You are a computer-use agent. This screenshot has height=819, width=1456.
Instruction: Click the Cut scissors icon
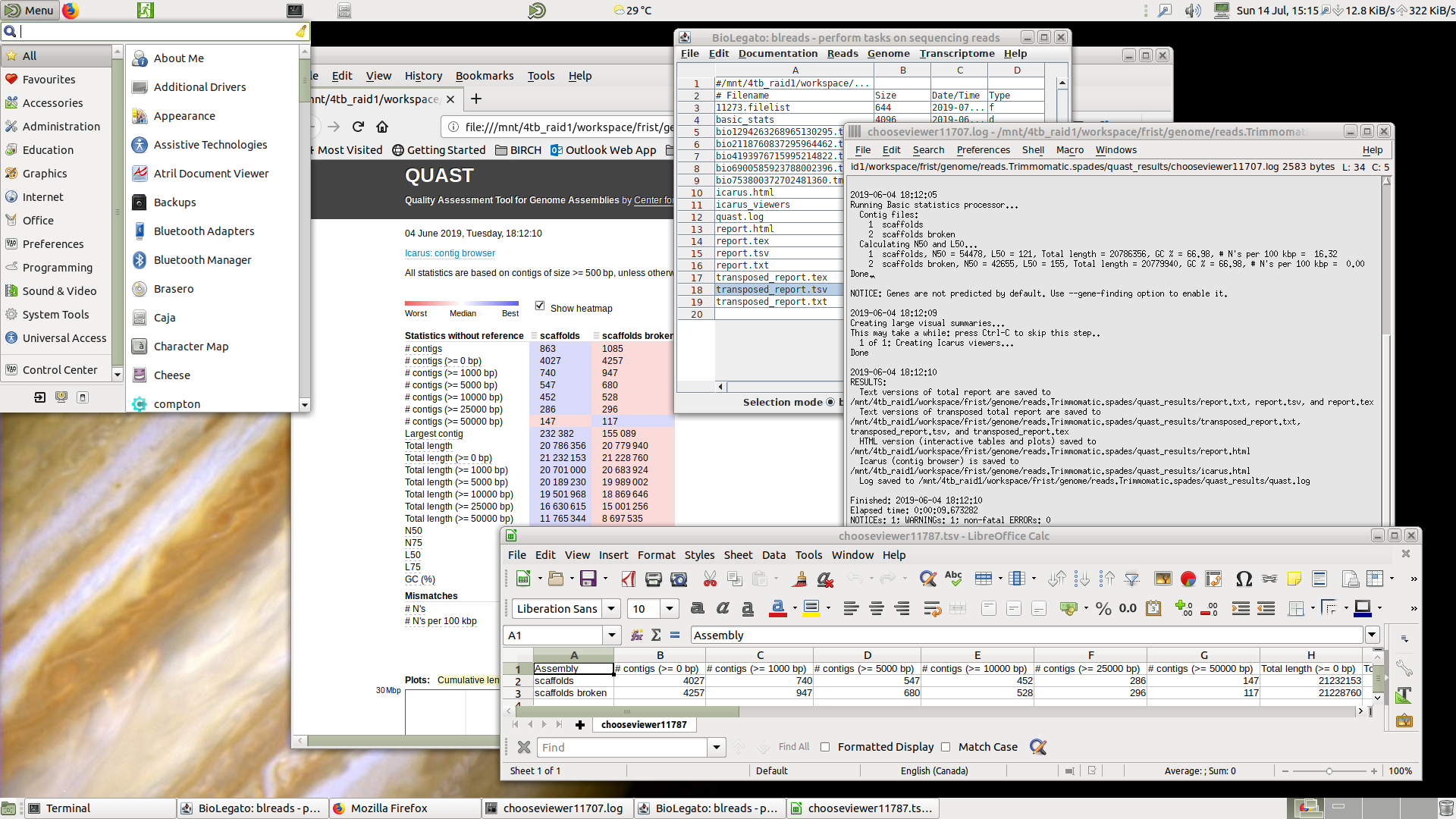pyautogui.click(x=710, y=579)
